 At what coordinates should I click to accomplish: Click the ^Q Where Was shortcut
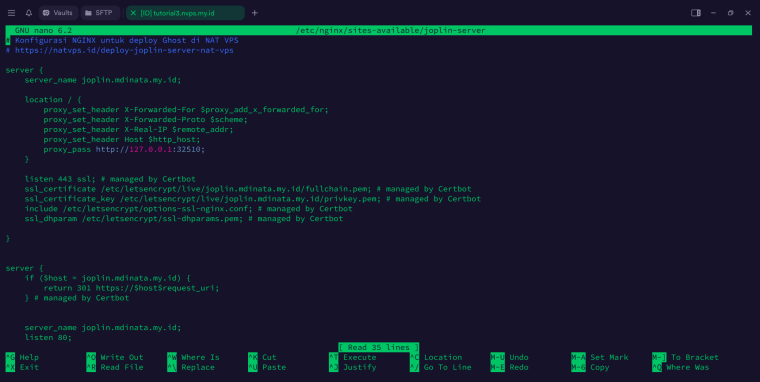pos(681,367)
